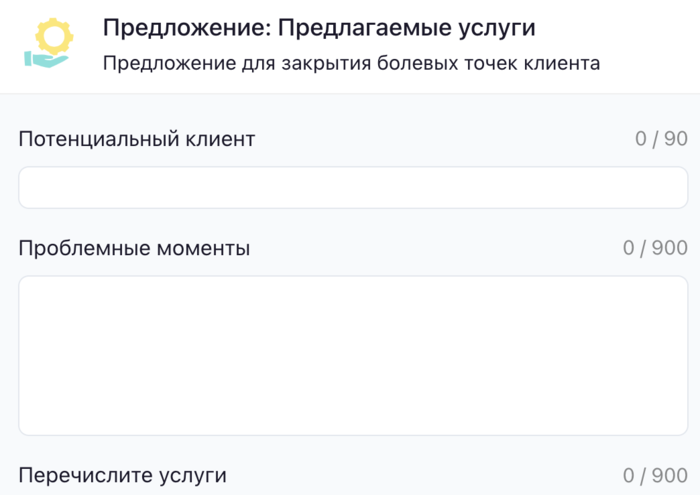This screenshot has height=495, width=700.
Task: Click the "0 / 90" character counter
Action: (661, 139)
